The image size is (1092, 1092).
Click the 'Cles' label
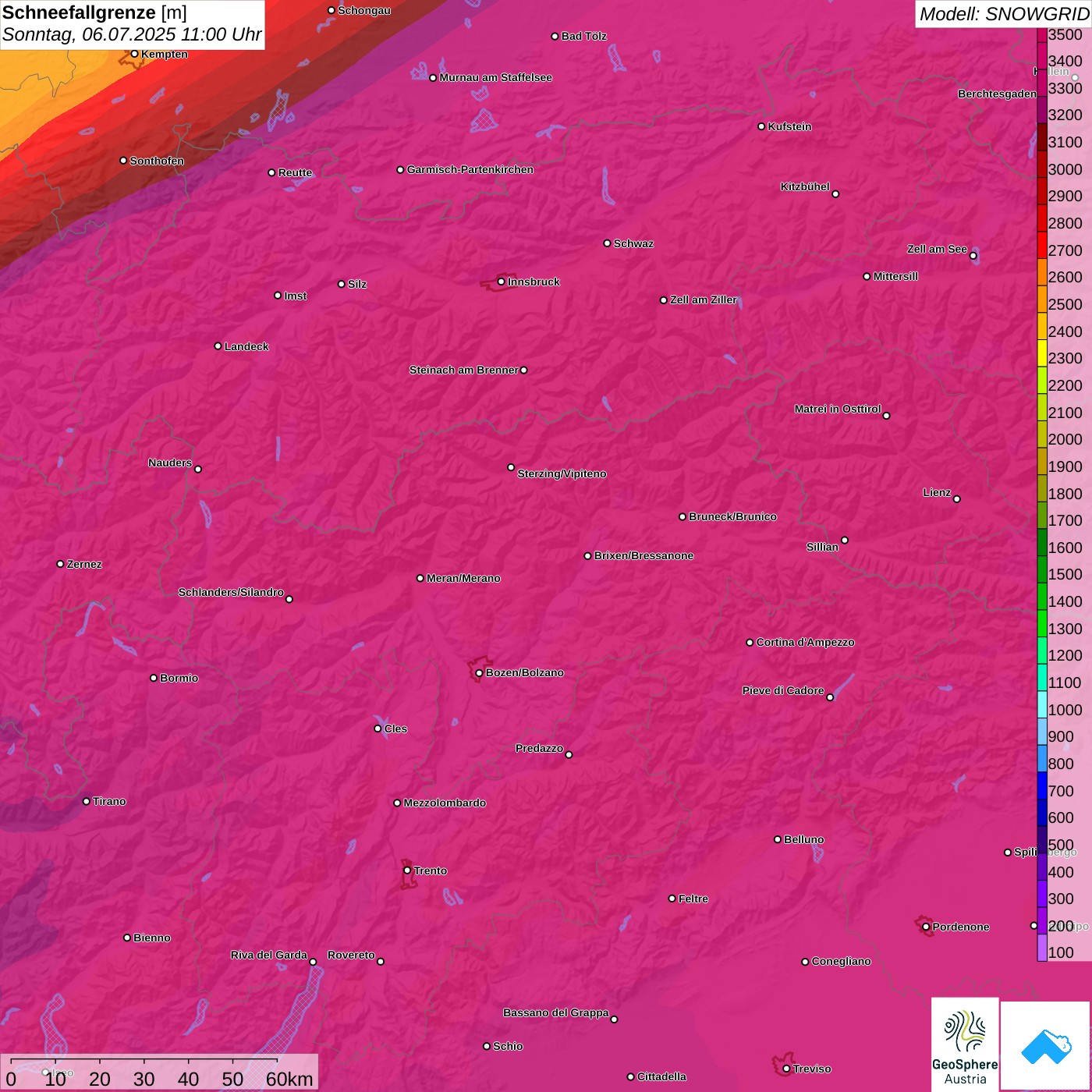tap(395, 729)
